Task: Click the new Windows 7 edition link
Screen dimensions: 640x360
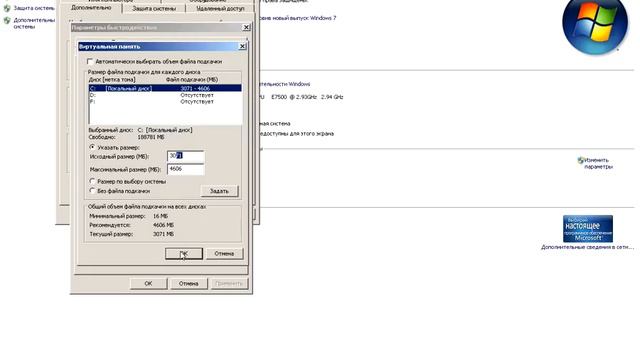Action: 298,18
